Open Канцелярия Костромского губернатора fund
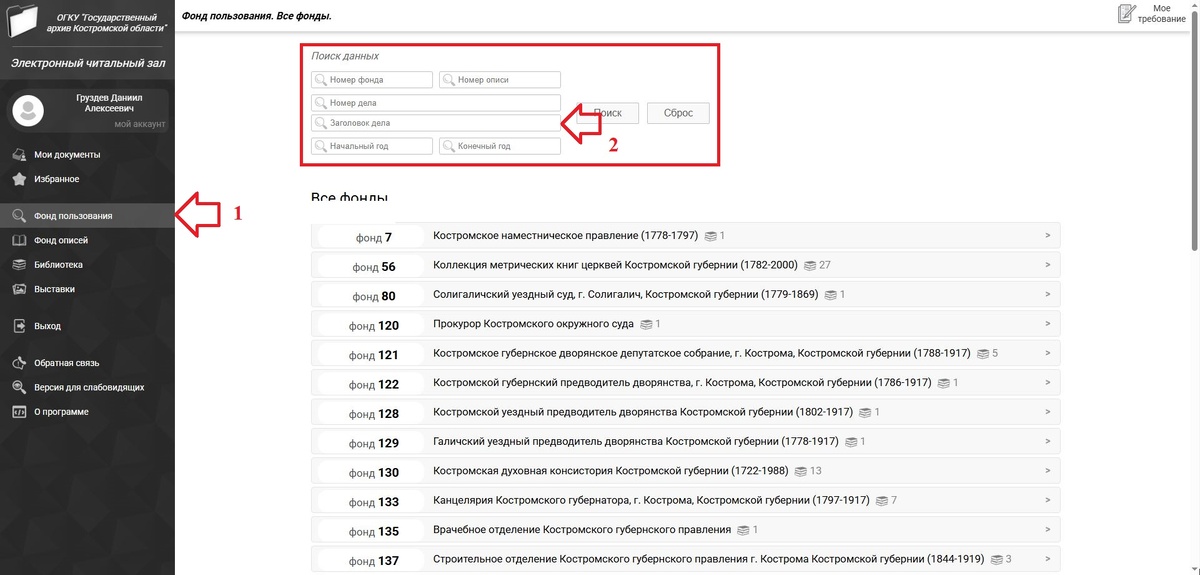Viewport: 1200px width, 575px height. coord(651,500)
